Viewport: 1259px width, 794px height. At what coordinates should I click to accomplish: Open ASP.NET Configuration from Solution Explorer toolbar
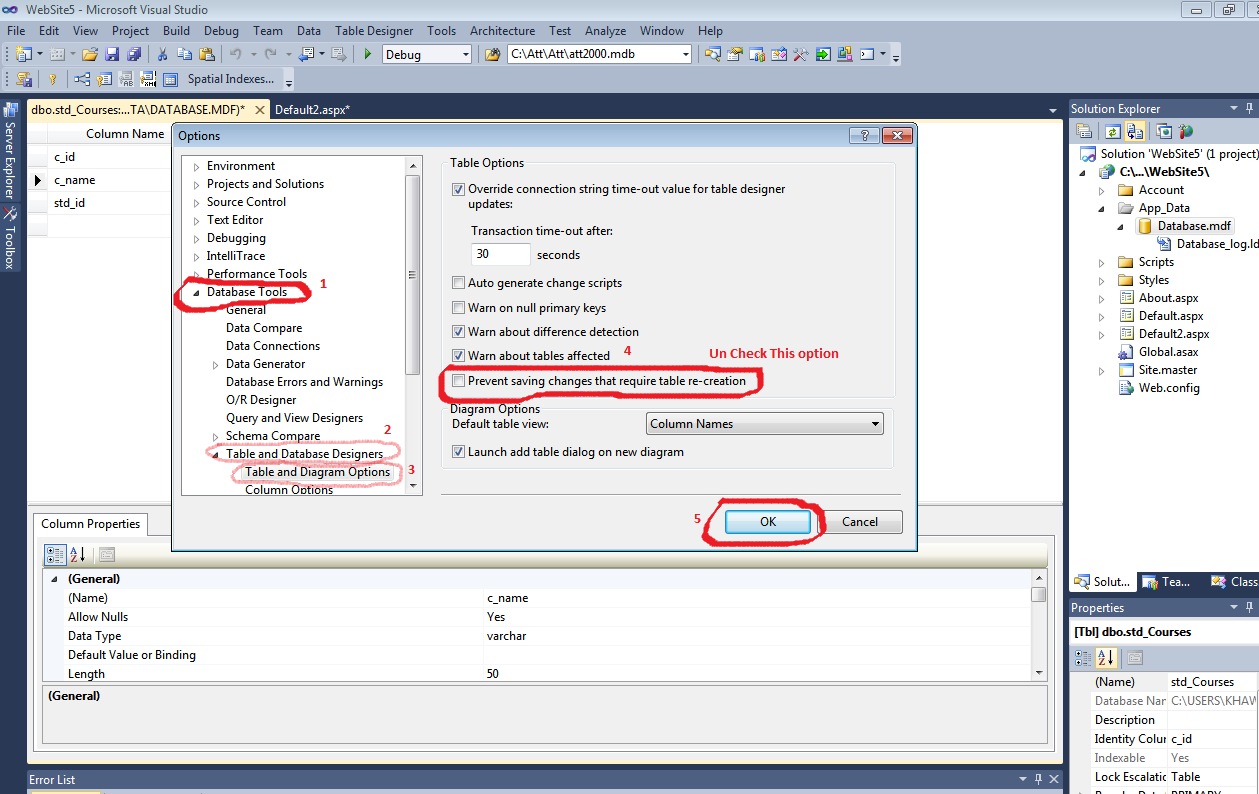pos(1188,131)
